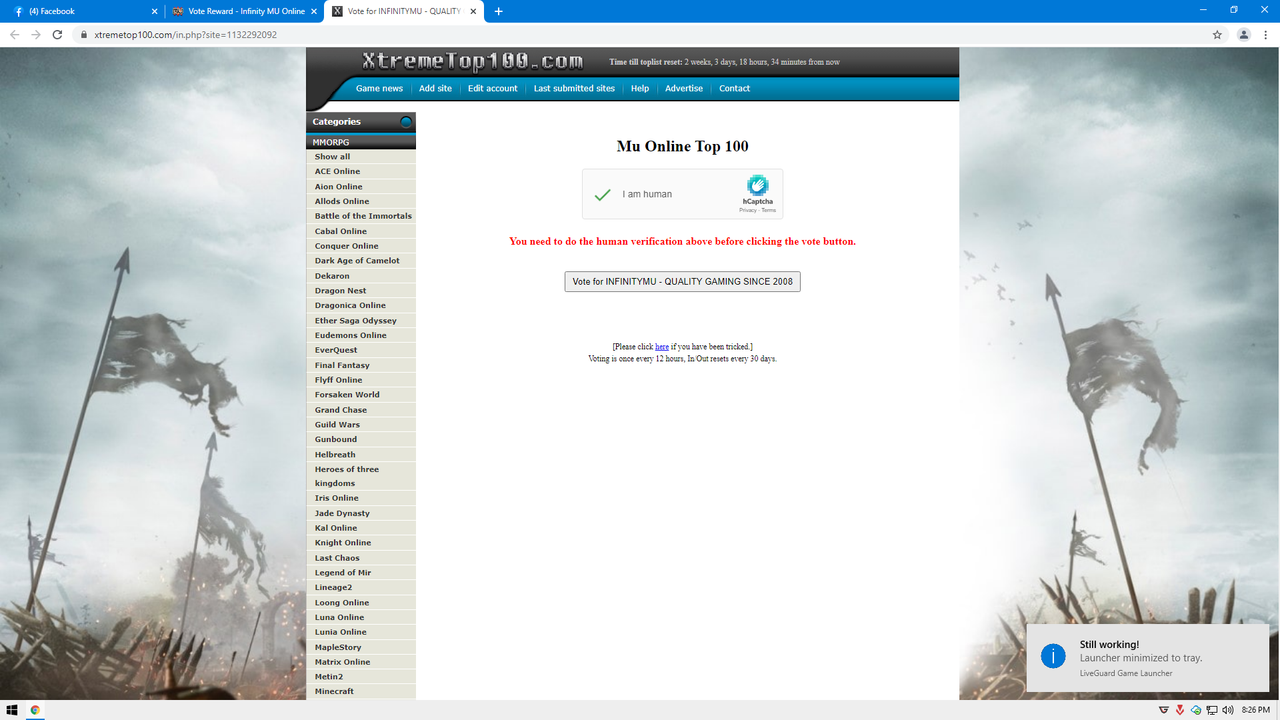Image resolution: width=1280 pixels, height=720 pixels.
Task: Collapse the Categories panel round button
Action: pos(406,122)
